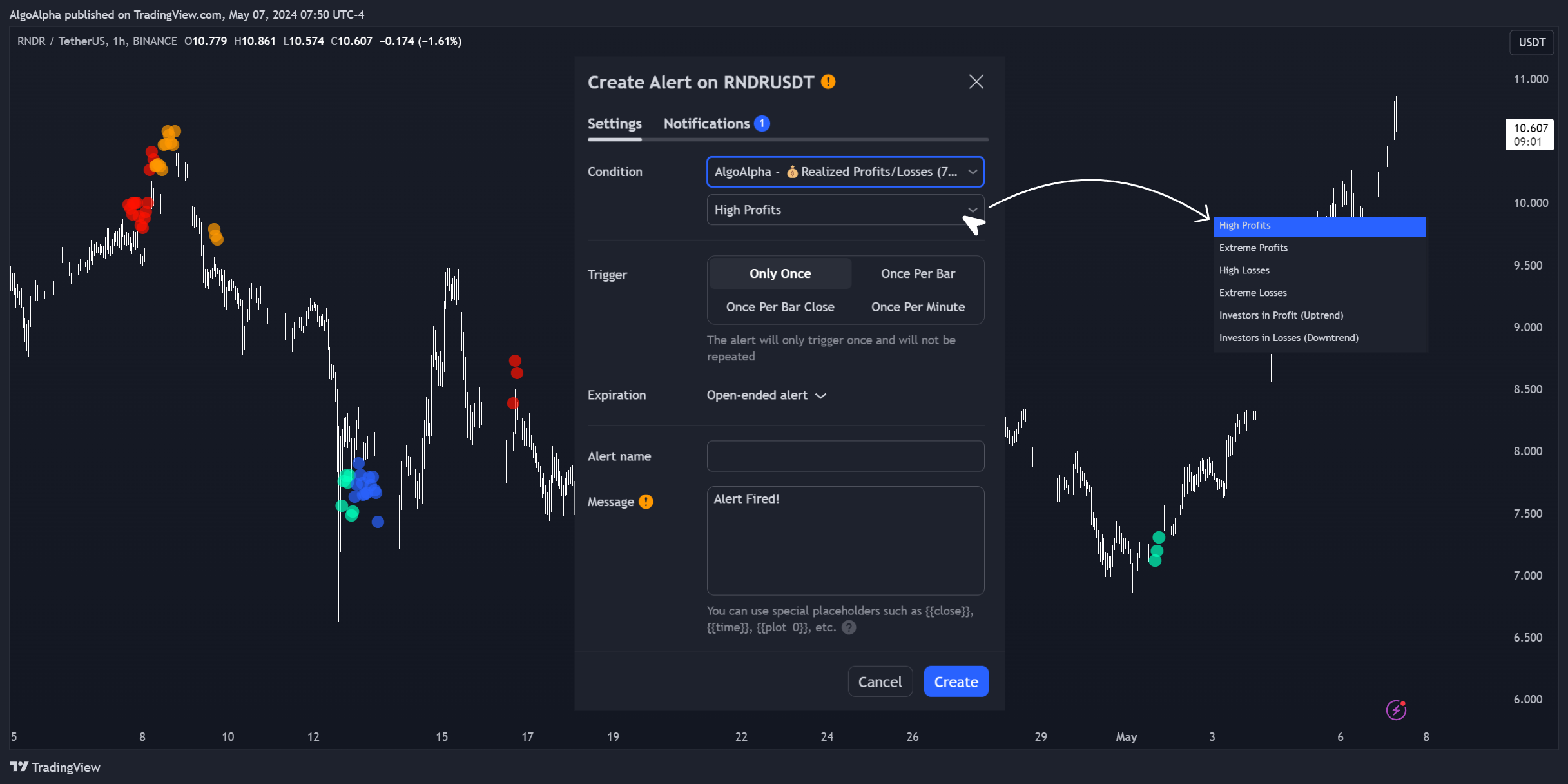
Task: Open the placeholders help question mark icon
Action: (849, 627)
